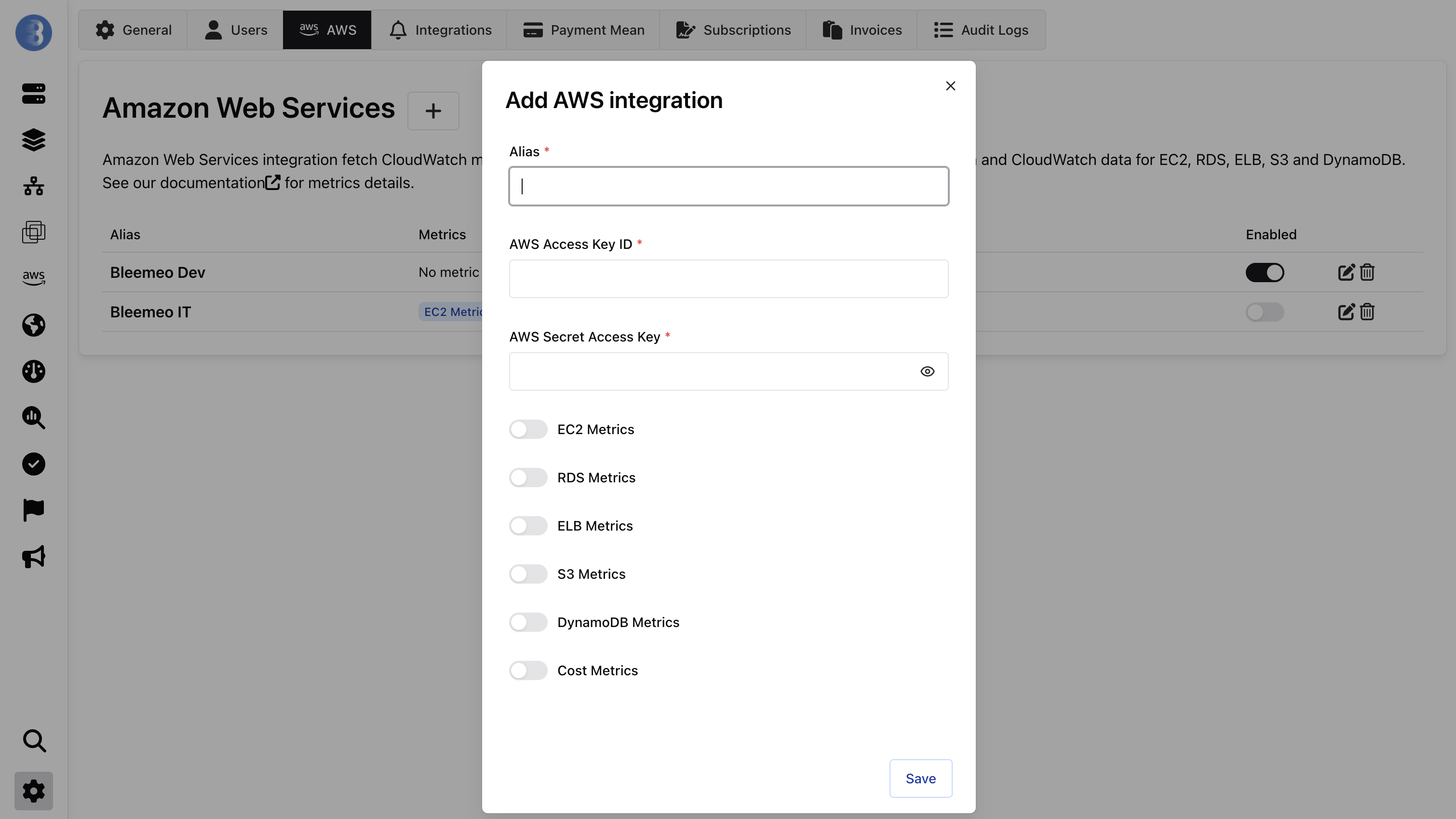Open the Dashboards gauge icon
The width and height of the screenshot is (1456, 819).
33,371
